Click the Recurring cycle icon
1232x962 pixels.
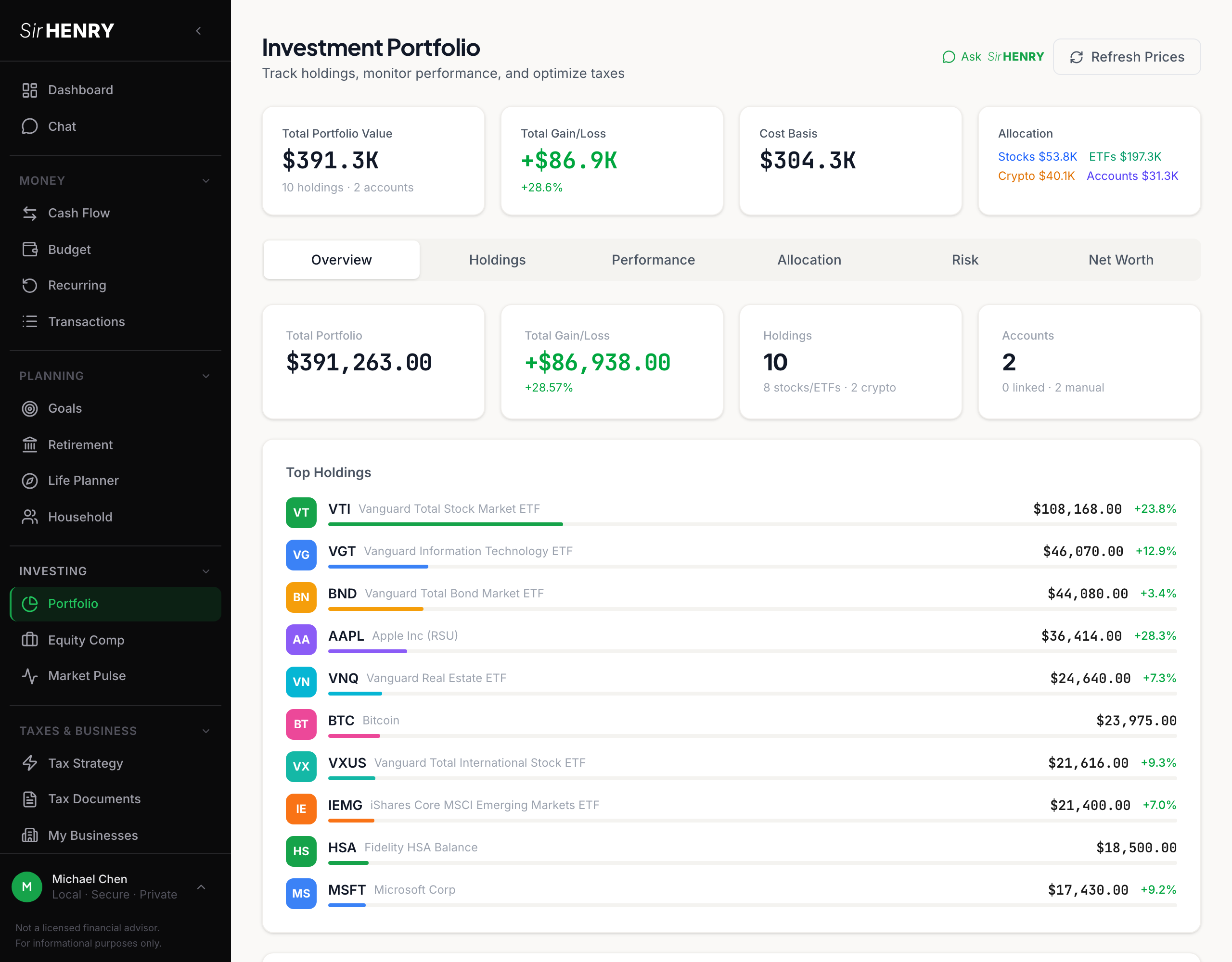coord(29,285)
